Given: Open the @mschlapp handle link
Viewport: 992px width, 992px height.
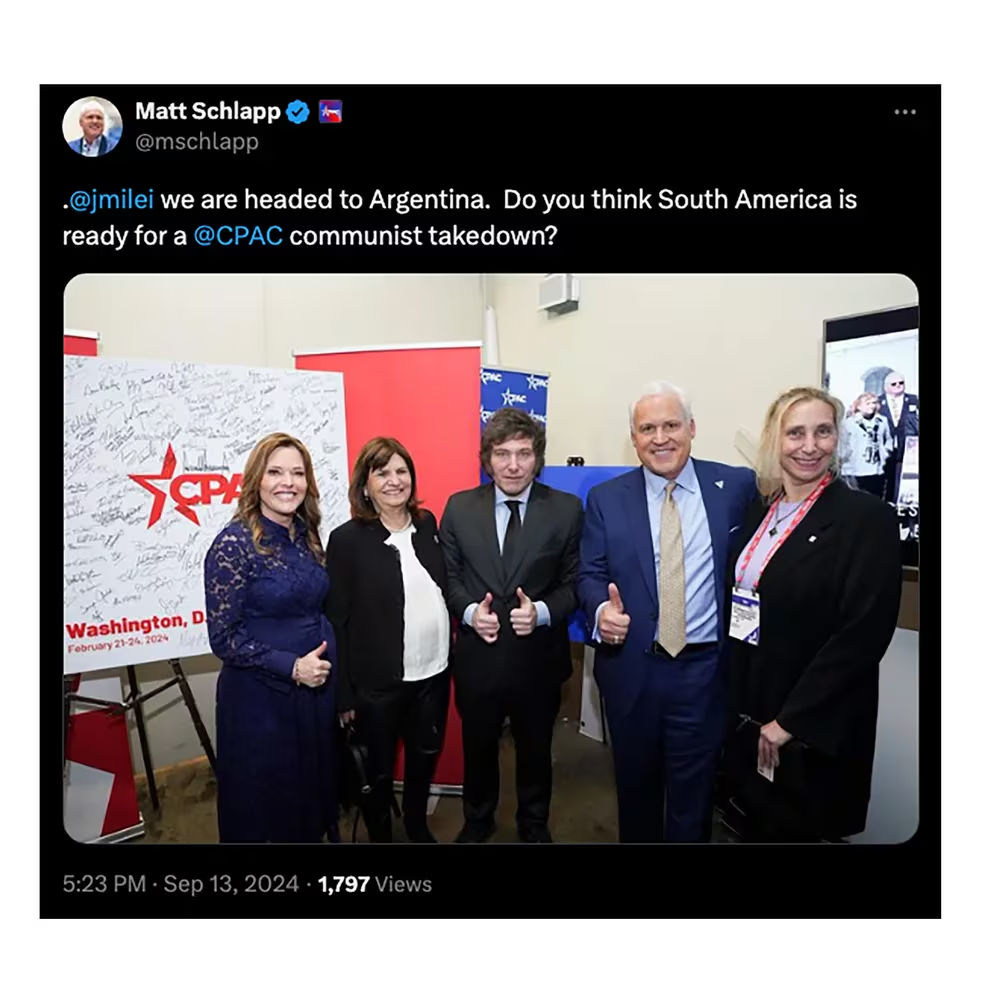Looking at the screenshot, I should pyautogui.click(x=197, y=142).
